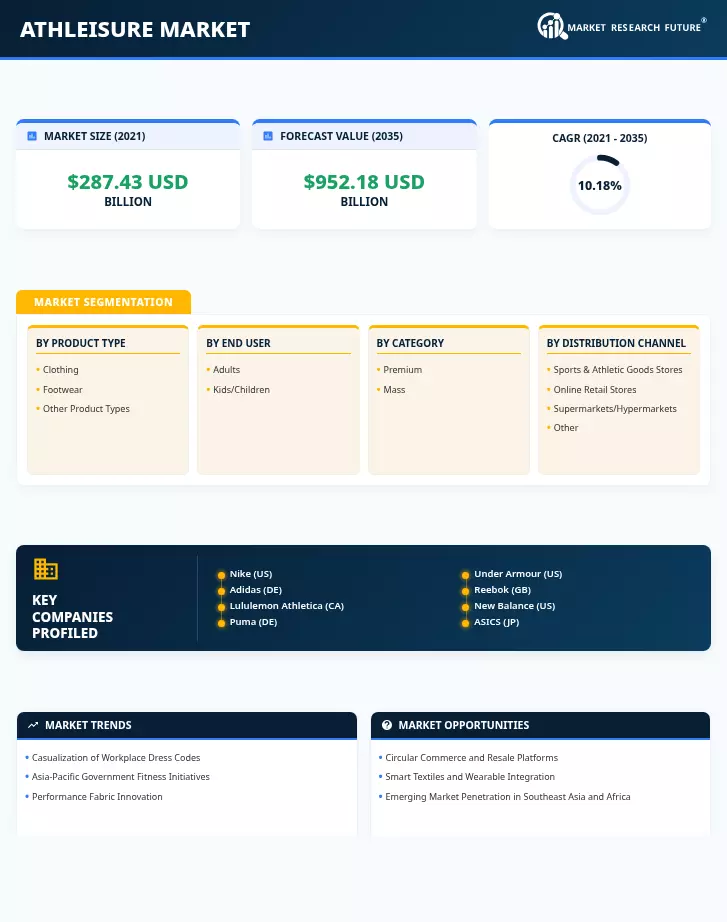Click Nike (US) in key companies

click(251, 574)
